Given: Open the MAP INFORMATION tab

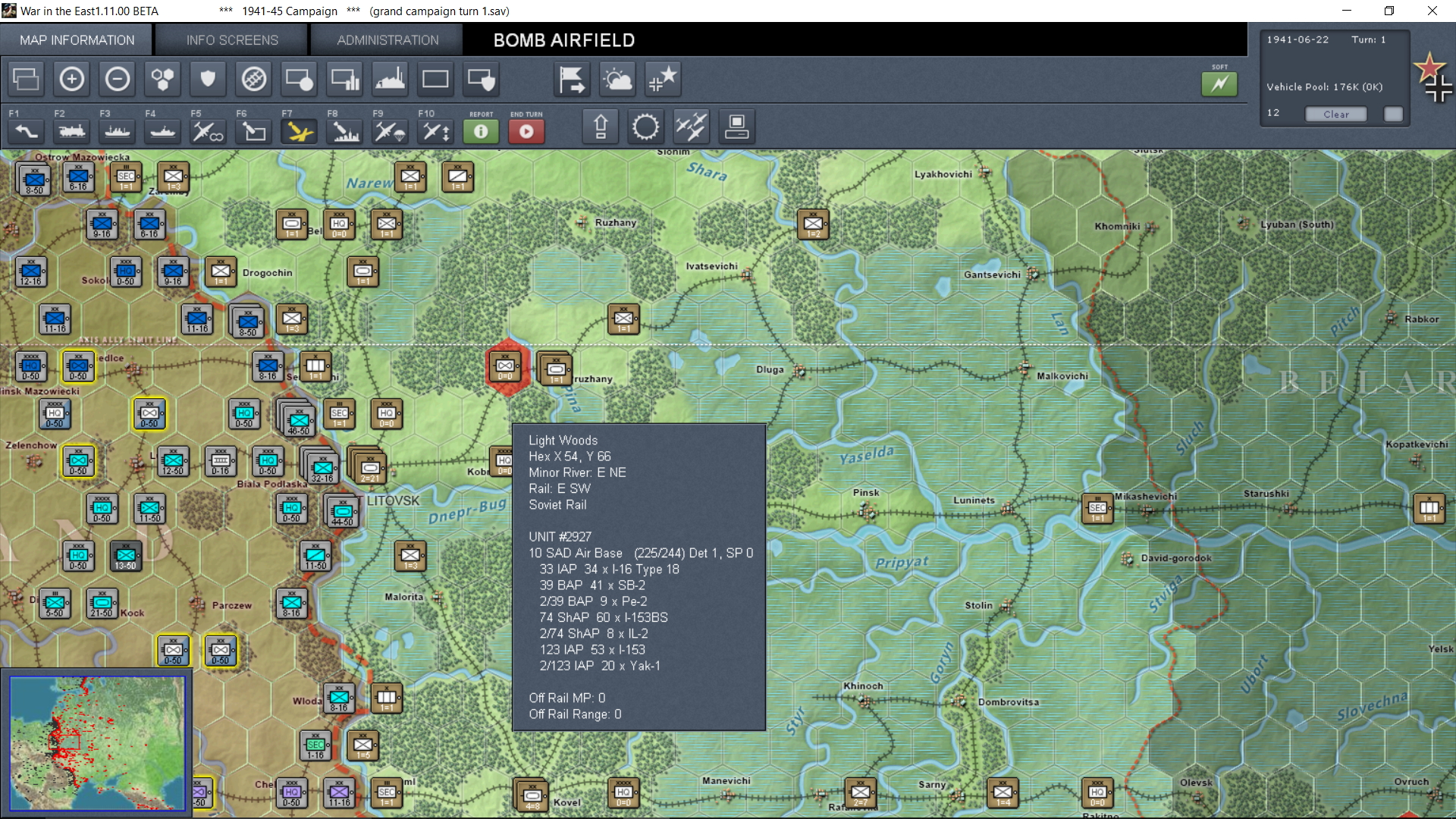Looking at the screenshot, I should 77,40.
